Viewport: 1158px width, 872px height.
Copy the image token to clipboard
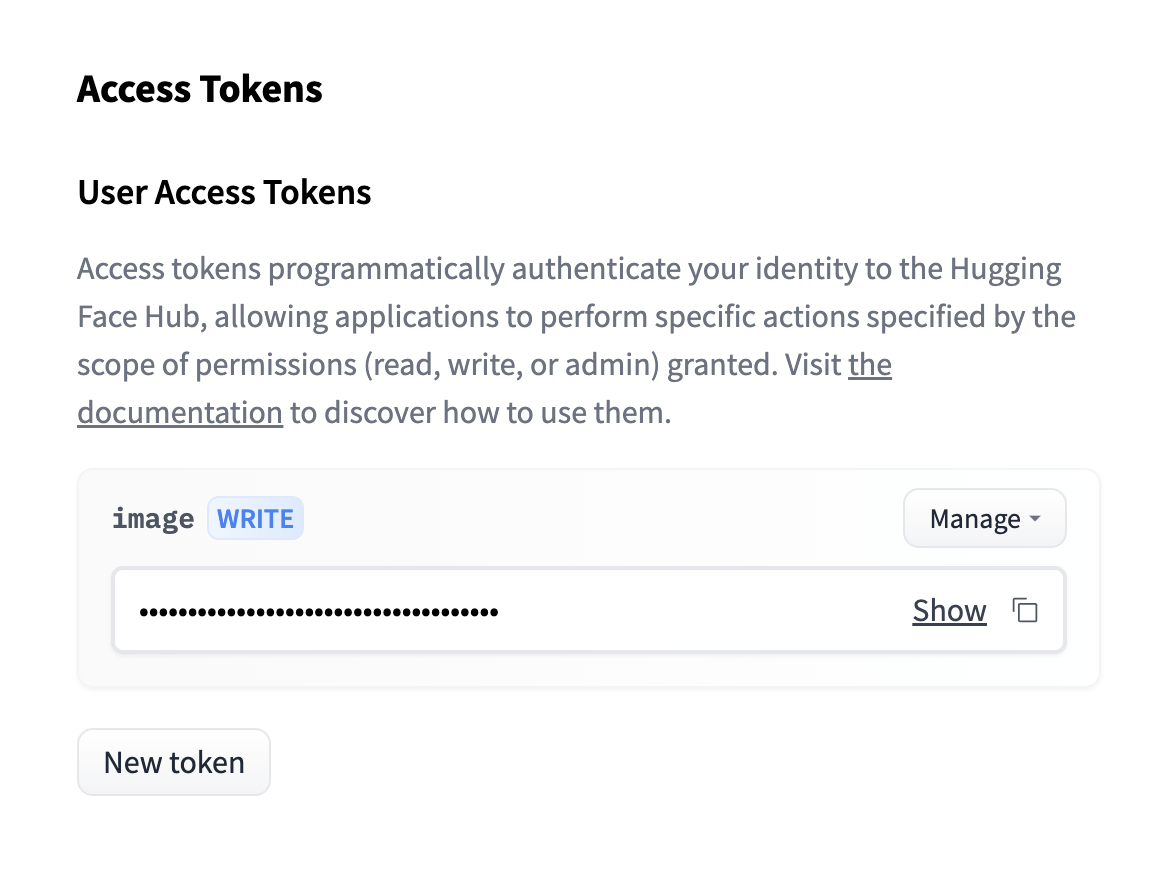point(1025,610)
